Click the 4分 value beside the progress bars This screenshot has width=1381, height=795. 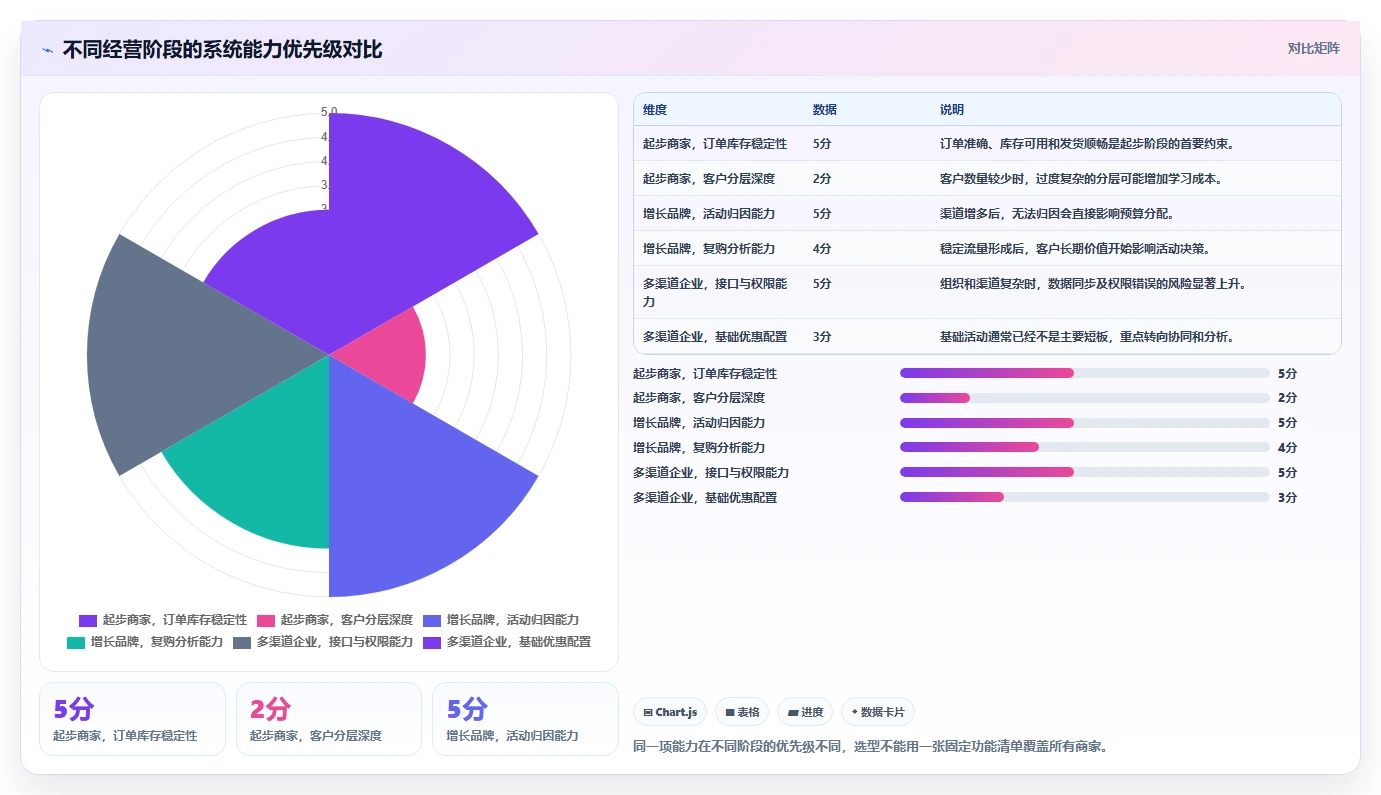pos(1287,448)
